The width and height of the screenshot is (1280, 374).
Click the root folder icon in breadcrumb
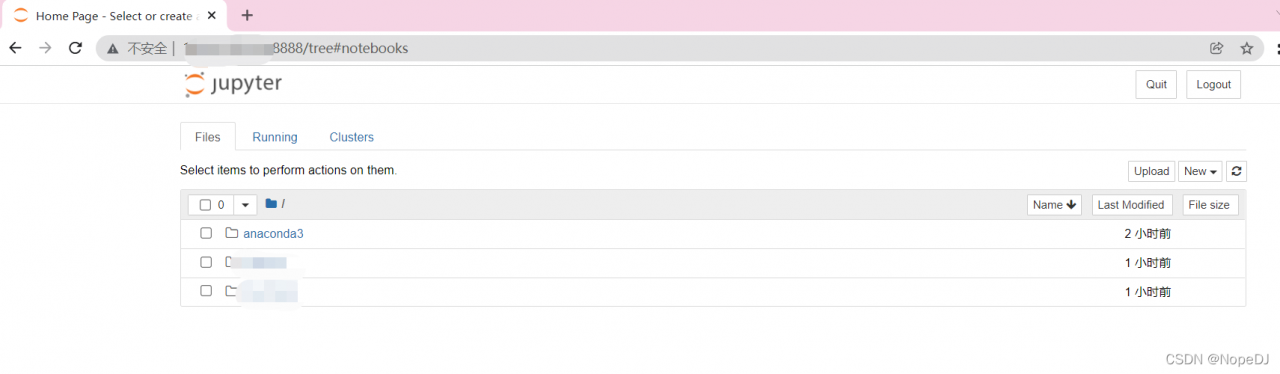click(x=271, y=204)
